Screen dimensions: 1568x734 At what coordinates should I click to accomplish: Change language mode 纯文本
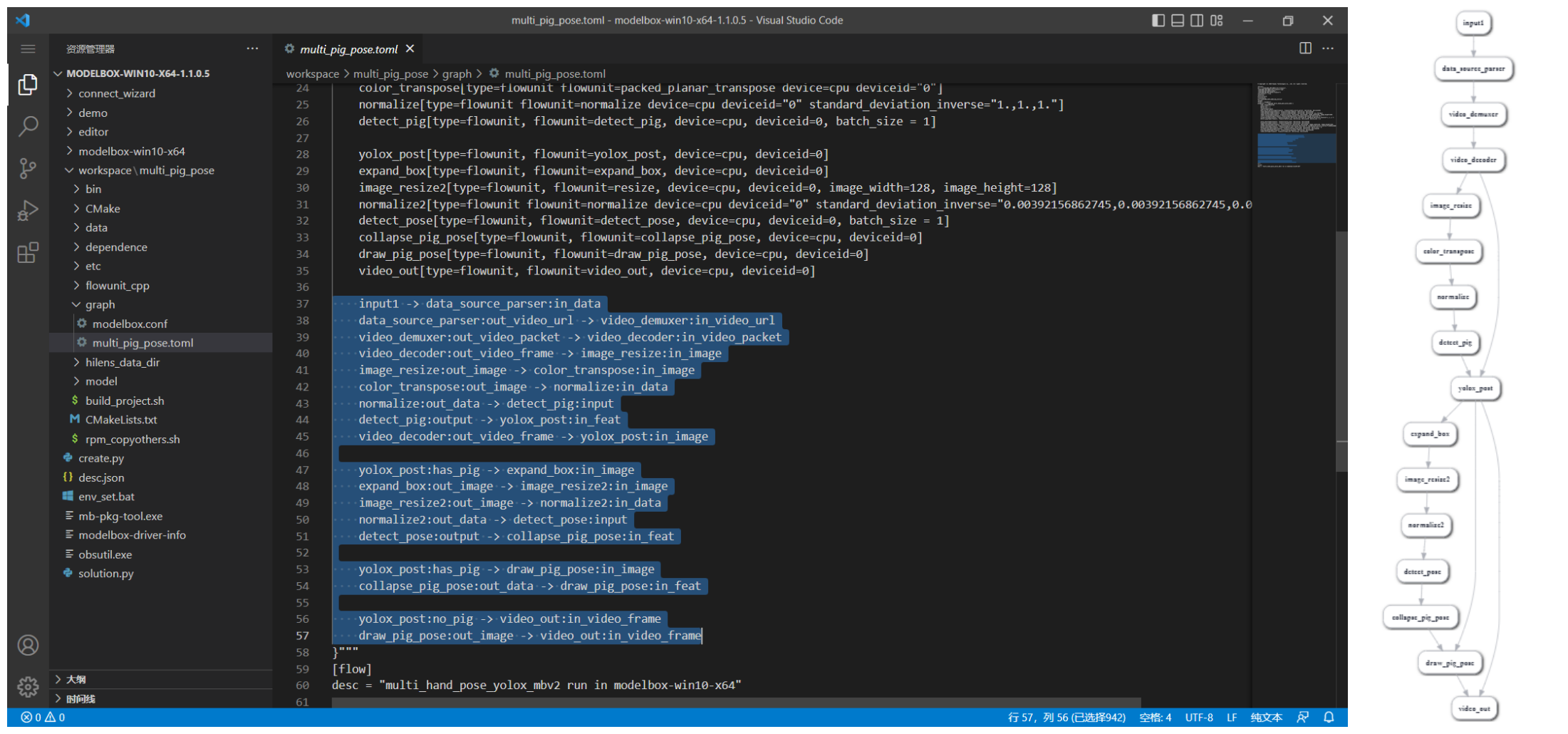point(1266,718)
